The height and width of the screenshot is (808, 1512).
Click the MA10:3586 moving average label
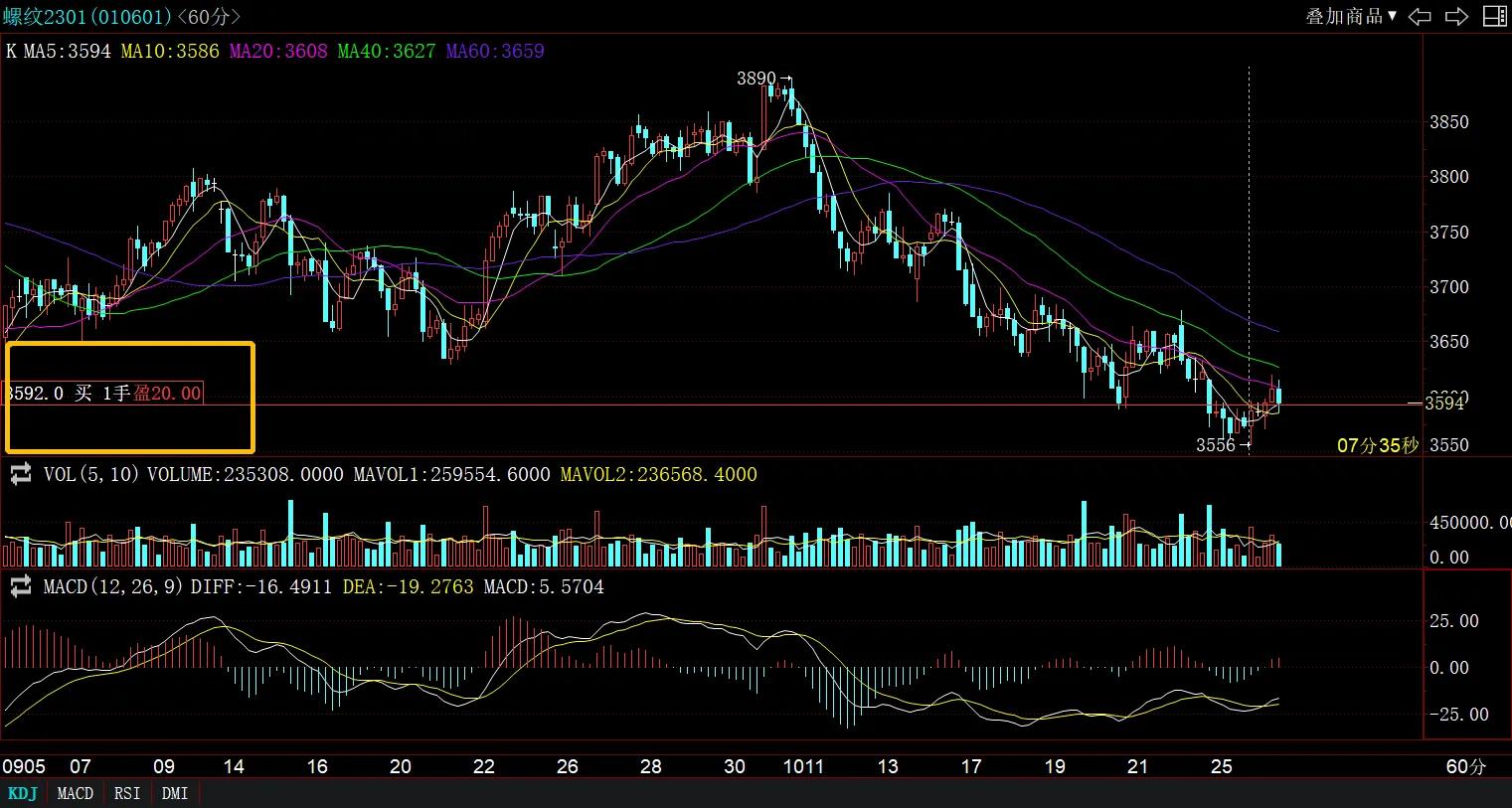tap(170, 51)
